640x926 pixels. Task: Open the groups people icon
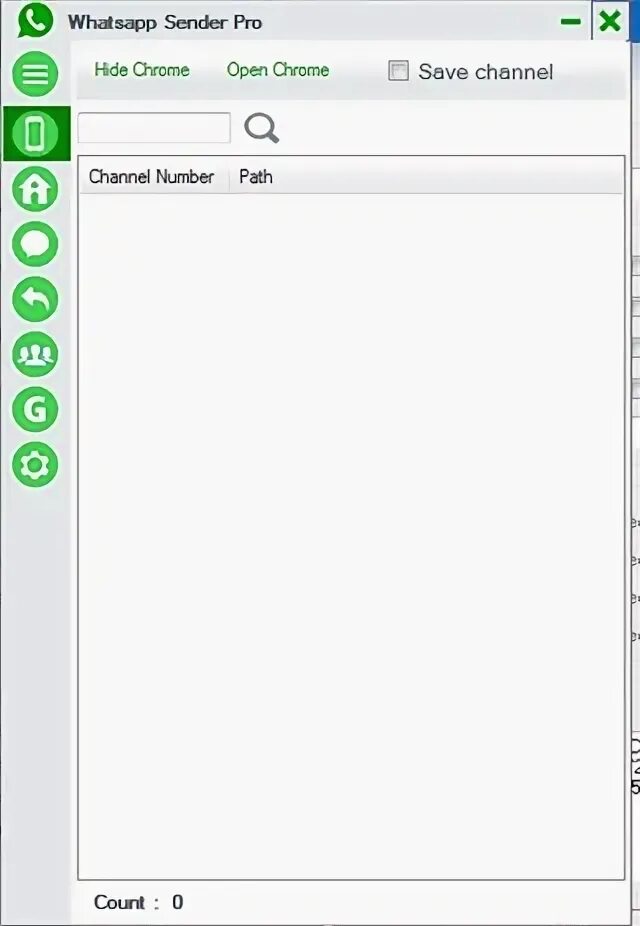click(35, 354)
